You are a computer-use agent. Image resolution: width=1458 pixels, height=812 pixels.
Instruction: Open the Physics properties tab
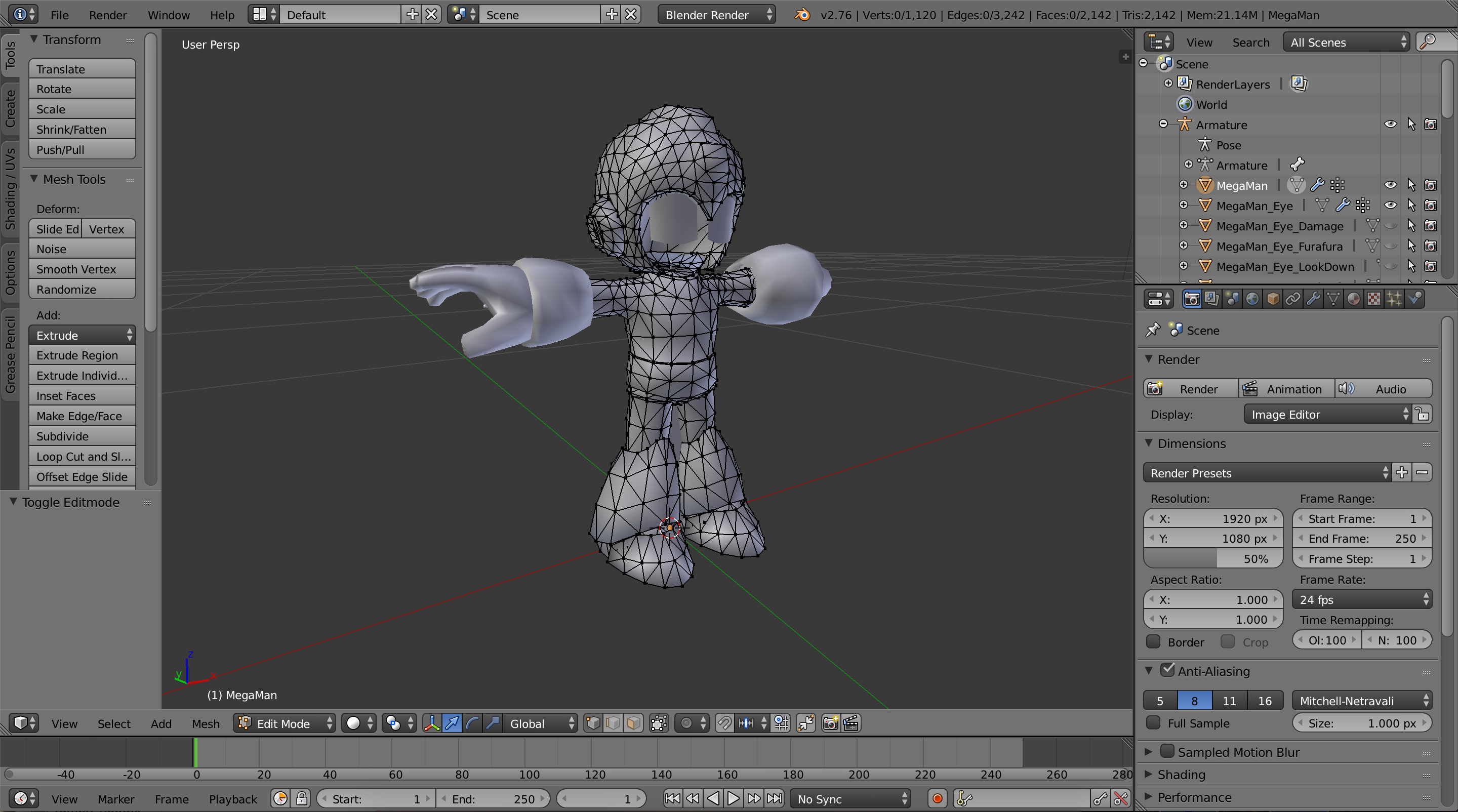1414,299
